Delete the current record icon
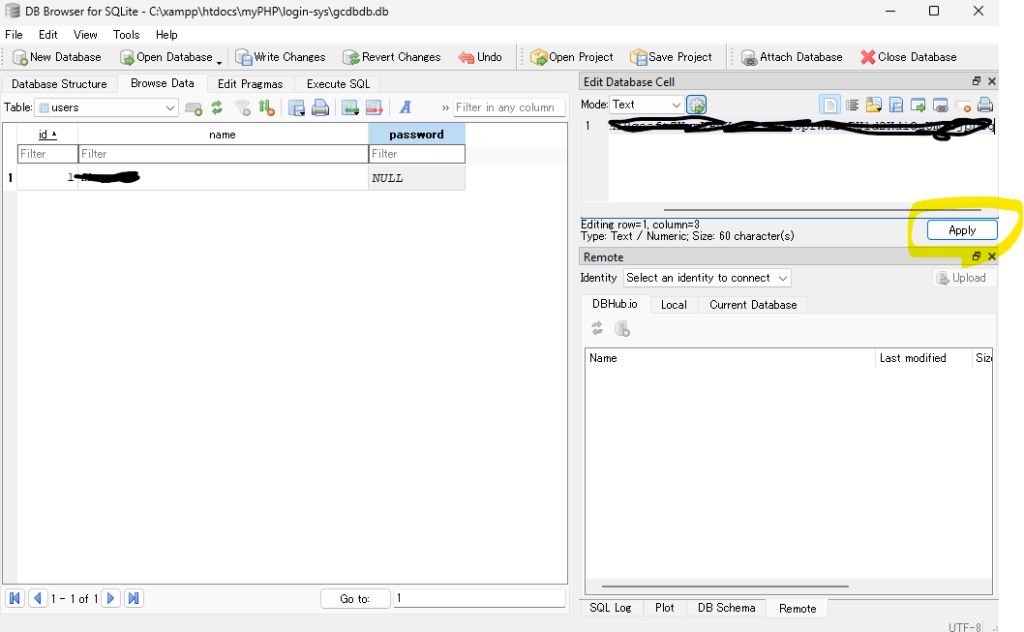 click(x=374, y=108)
